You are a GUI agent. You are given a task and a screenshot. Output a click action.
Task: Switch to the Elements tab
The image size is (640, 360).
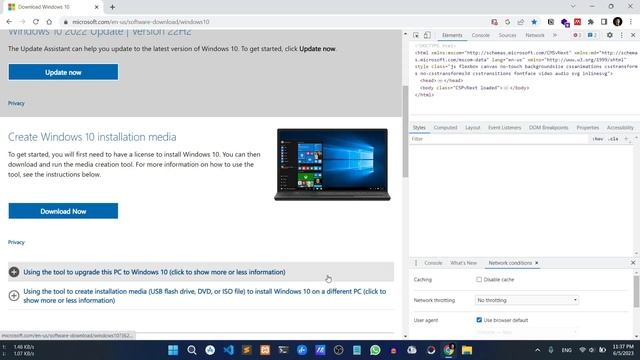click(452, 35)
